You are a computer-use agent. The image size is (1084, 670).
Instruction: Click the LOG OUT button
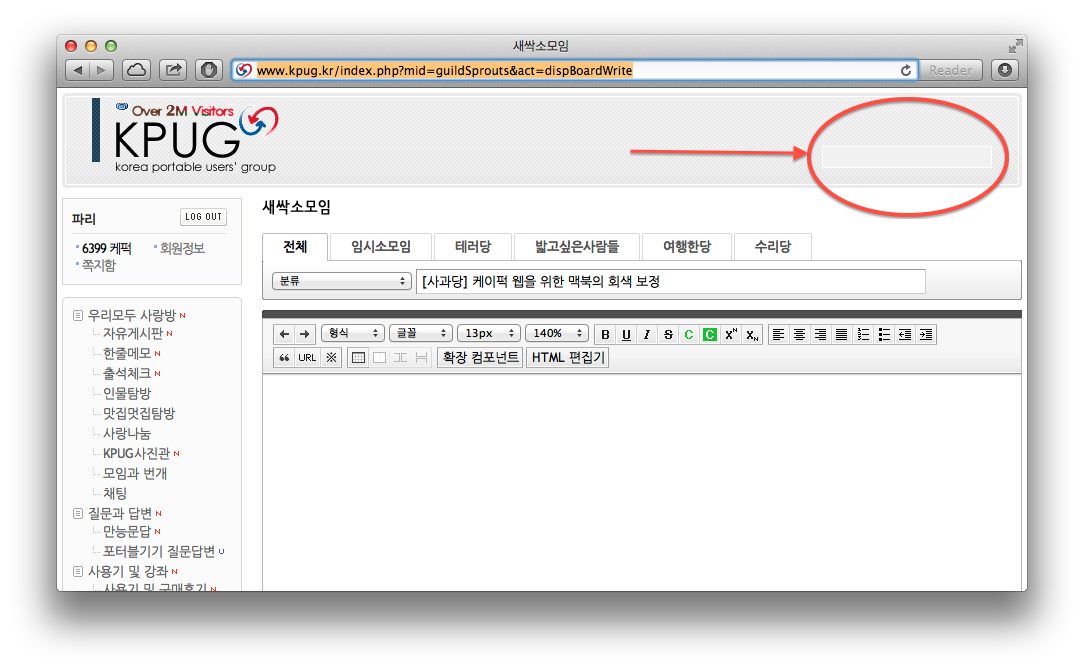click(203, 217)
